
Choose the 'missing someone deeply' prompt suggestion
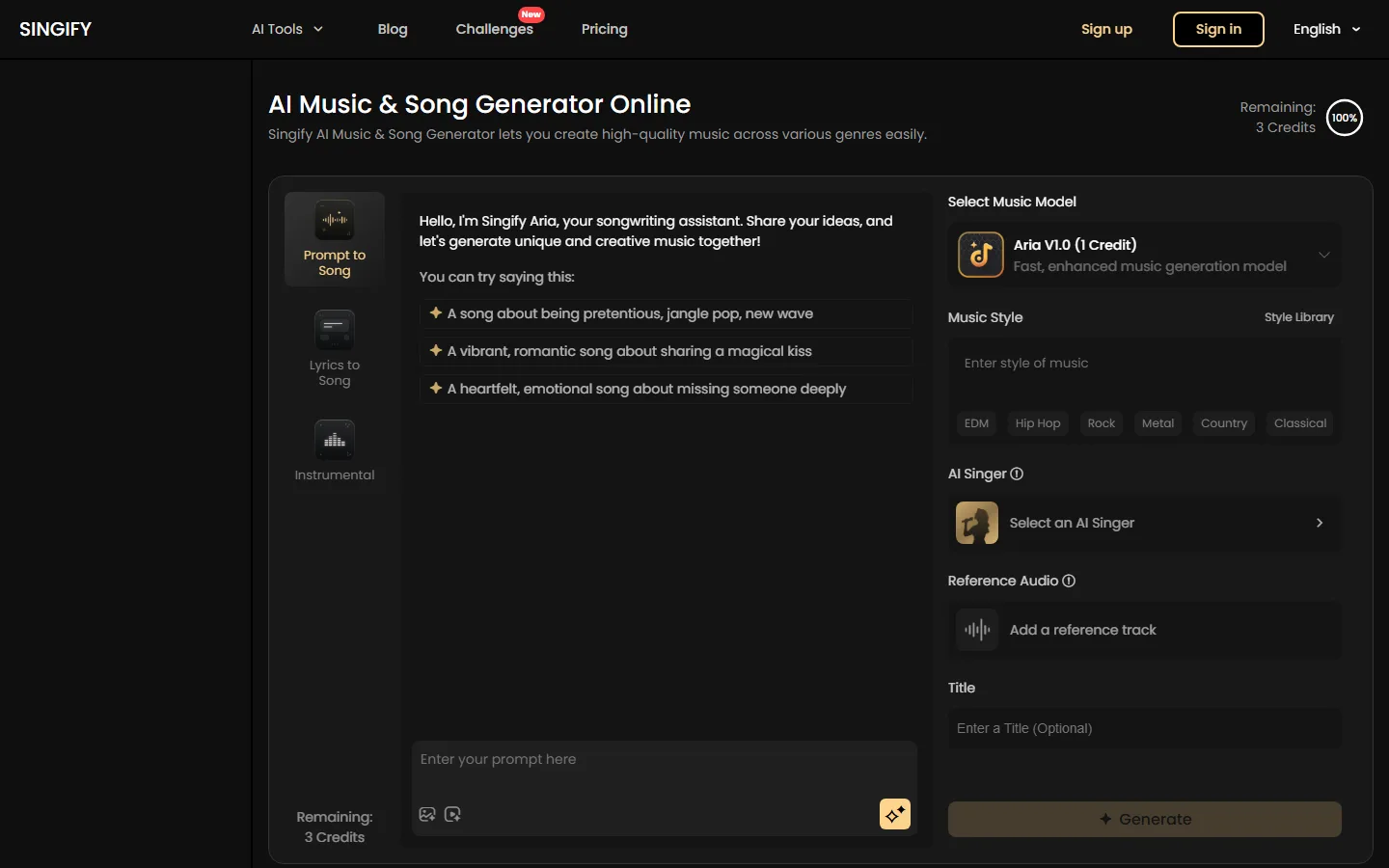click(x=666, y=389)
